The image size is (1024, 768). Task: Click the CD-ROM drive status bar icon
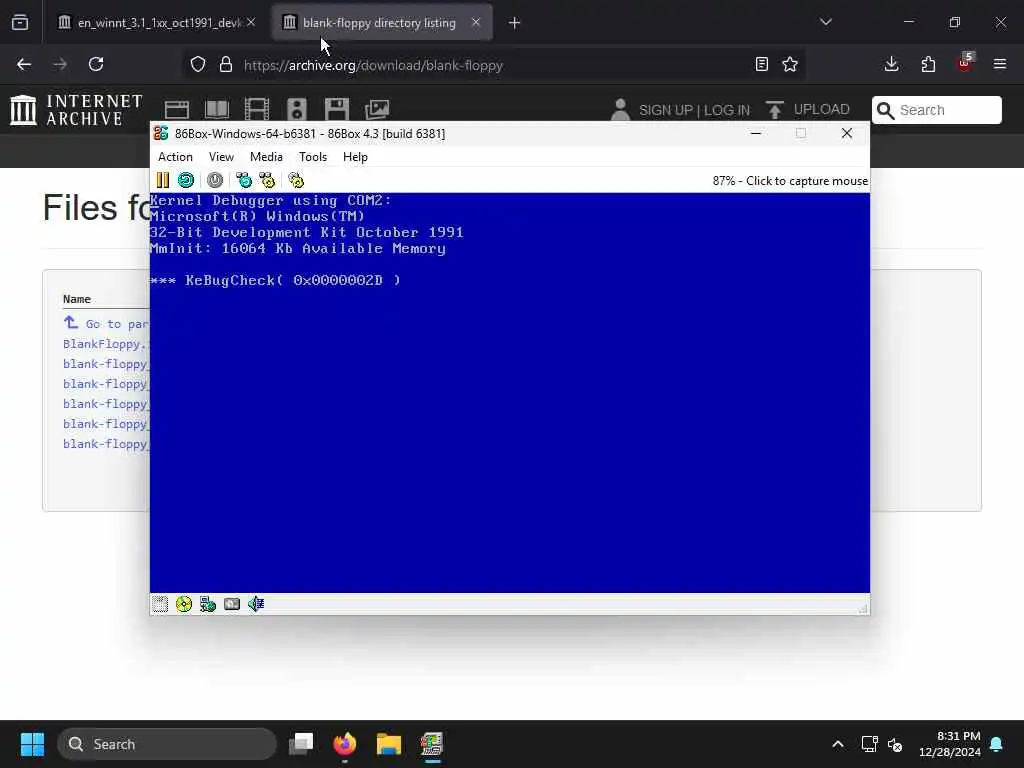pyautogui.click(x=184, y=604)
